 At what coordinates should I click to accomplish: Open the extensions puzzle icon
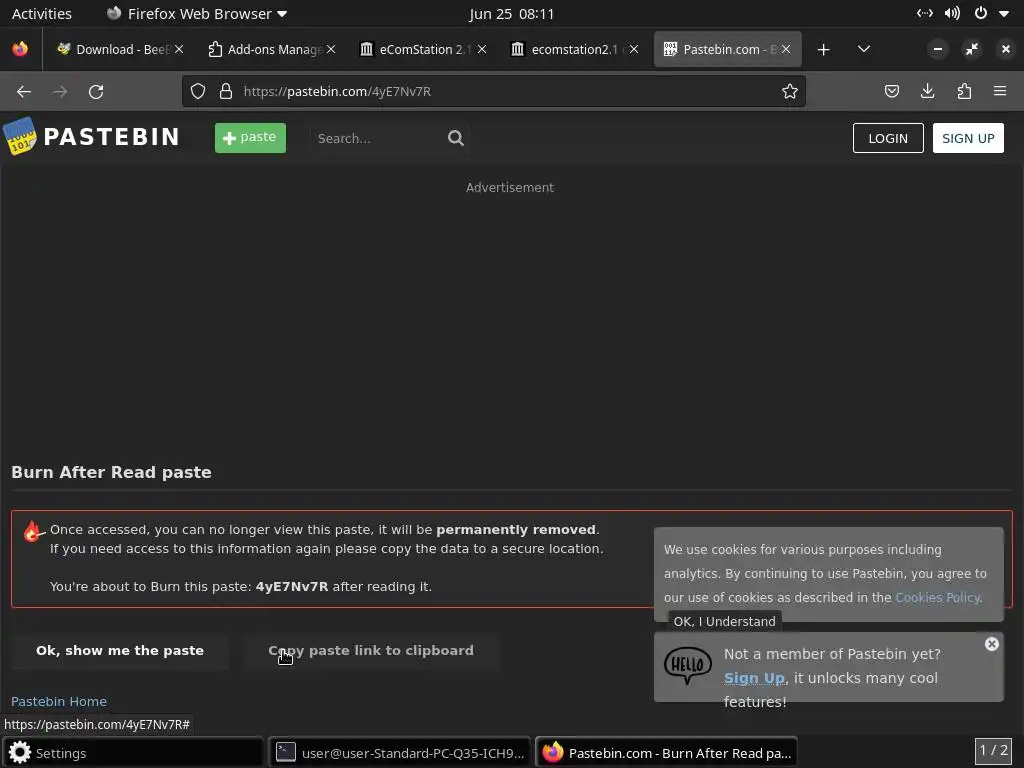(964, 91)
